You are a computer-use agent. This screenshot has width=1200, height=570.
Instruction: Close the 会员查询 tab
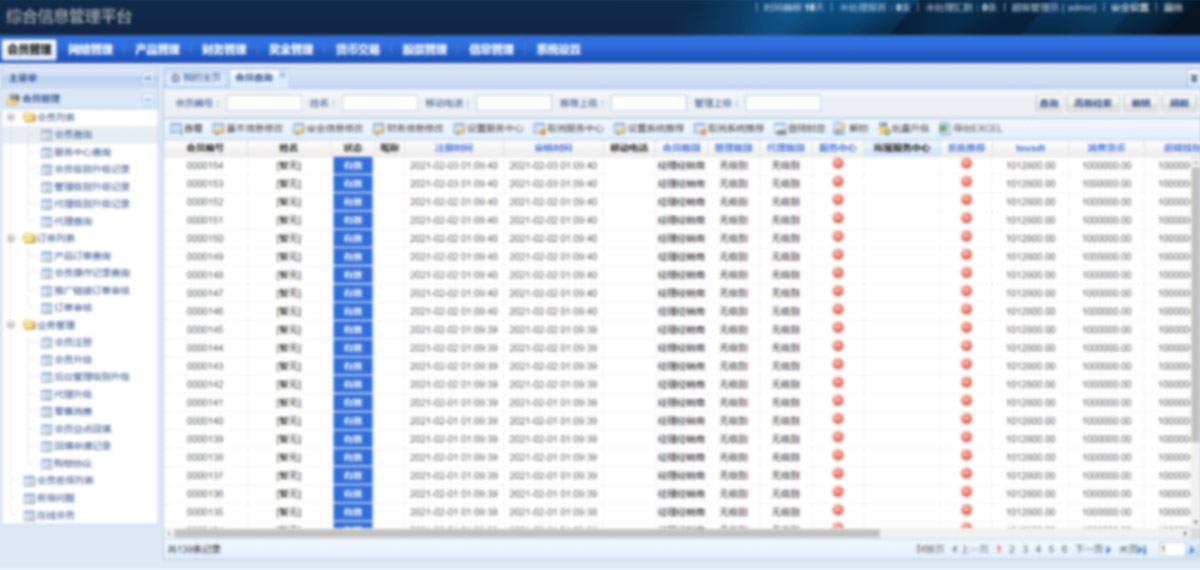[x=282, y=75]
